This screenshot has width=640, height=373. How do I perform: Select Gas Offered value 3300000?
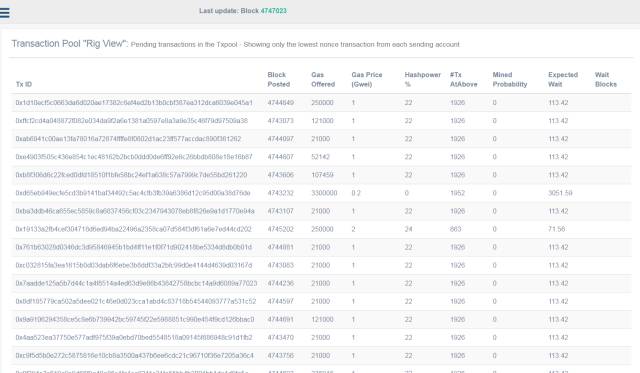324,193
